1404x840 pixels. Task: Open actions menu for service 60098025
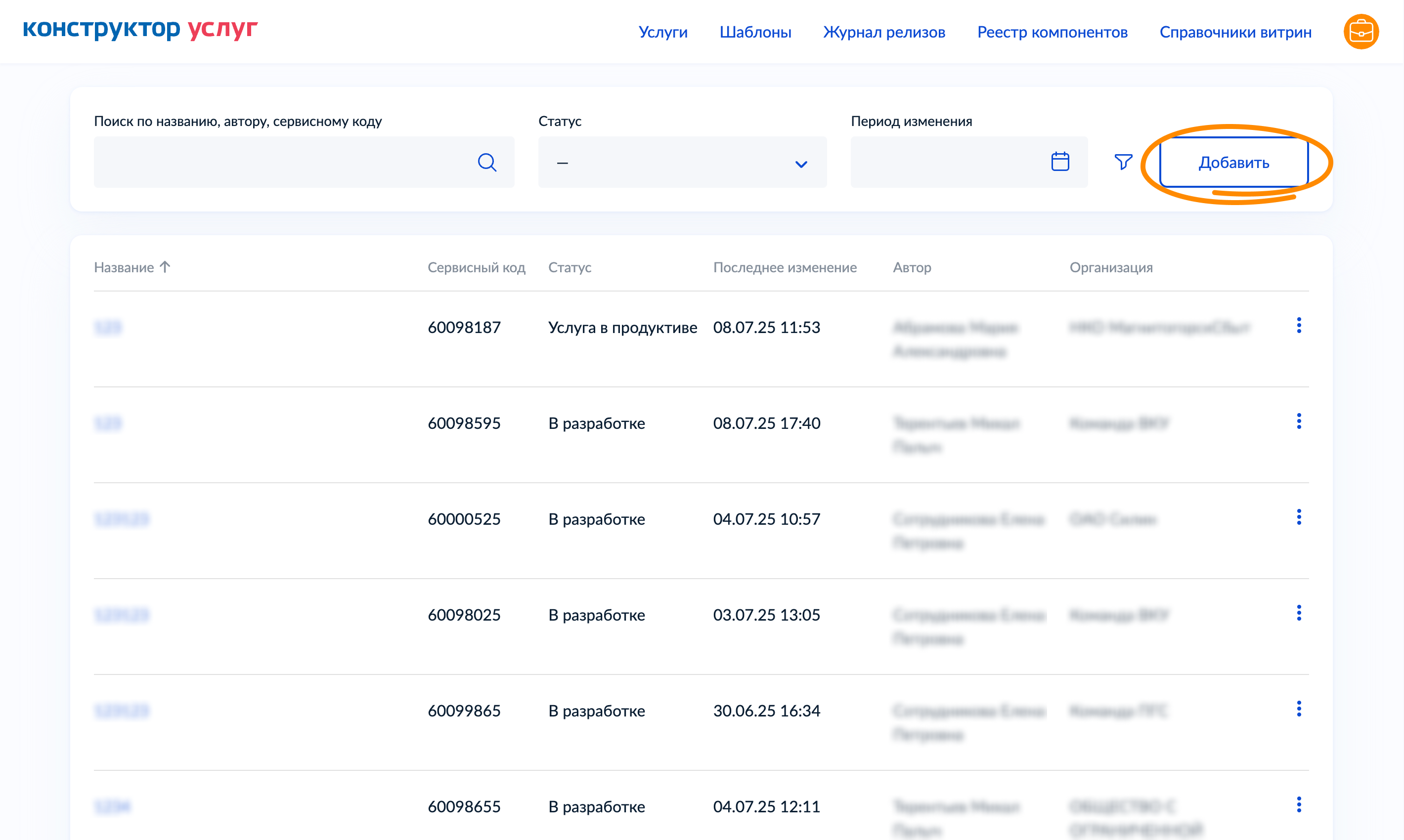click(x=1299, y=612)
